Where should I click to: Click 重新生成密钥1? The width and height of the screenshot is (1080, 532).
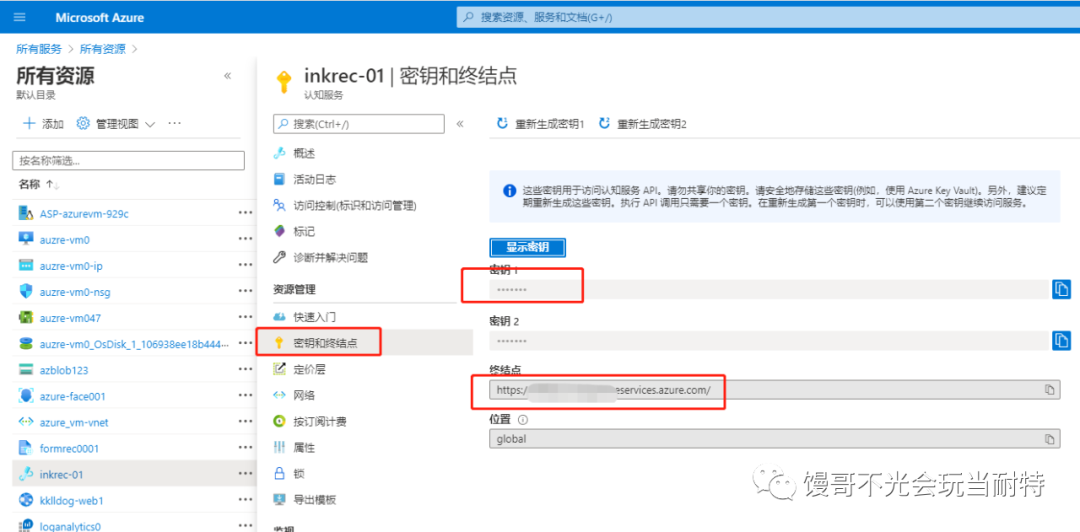pos(541,124)
